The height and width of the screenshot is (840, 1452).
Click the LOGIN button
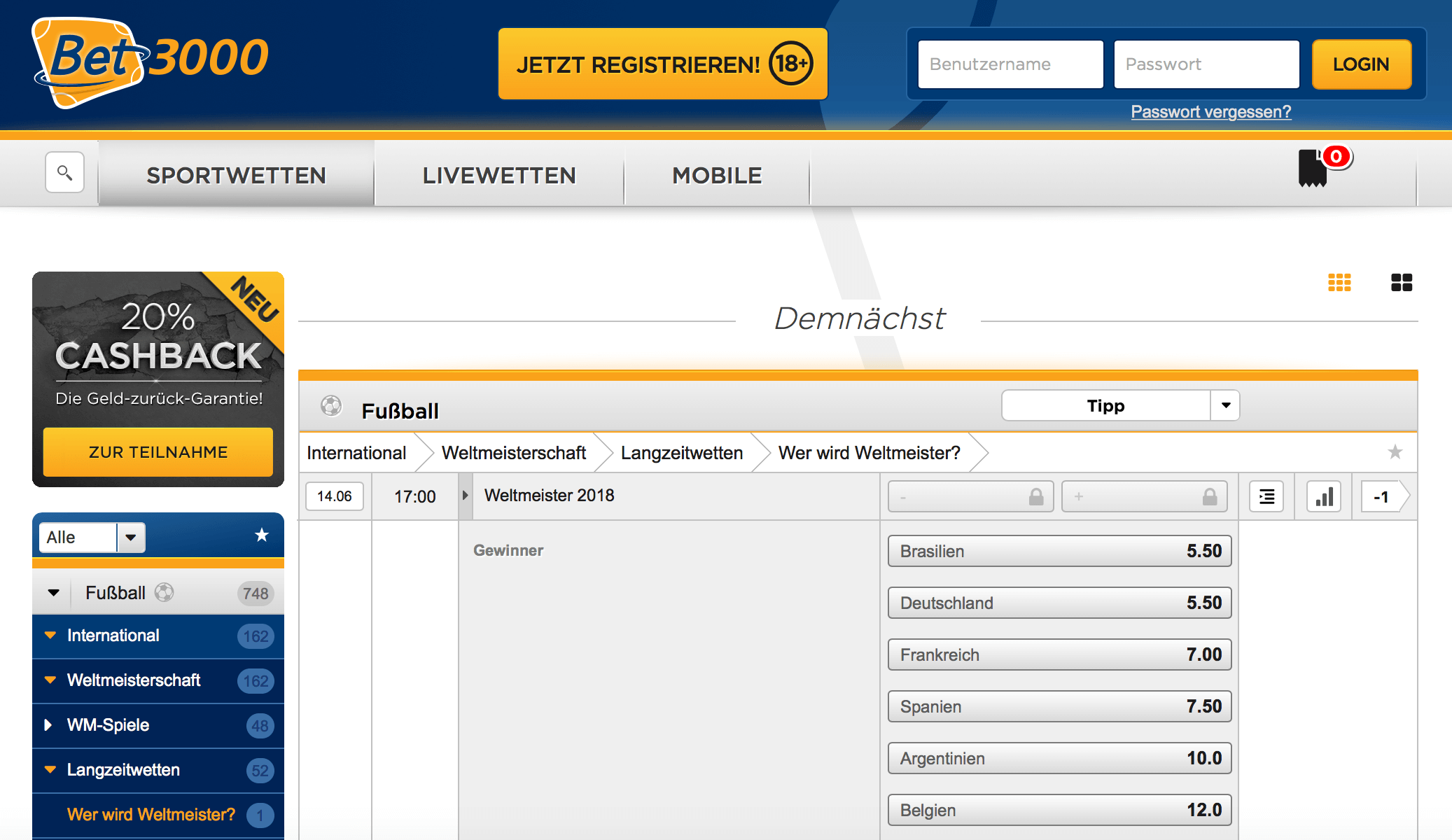[x=1361, y=64]
